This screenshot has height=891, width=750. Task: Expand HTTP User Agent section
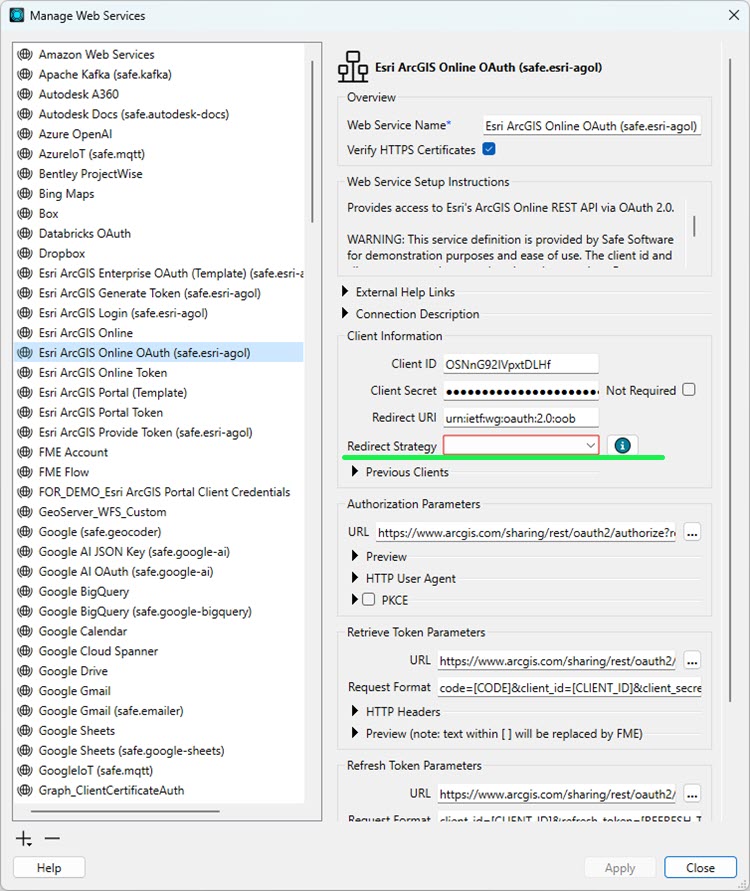355,577
